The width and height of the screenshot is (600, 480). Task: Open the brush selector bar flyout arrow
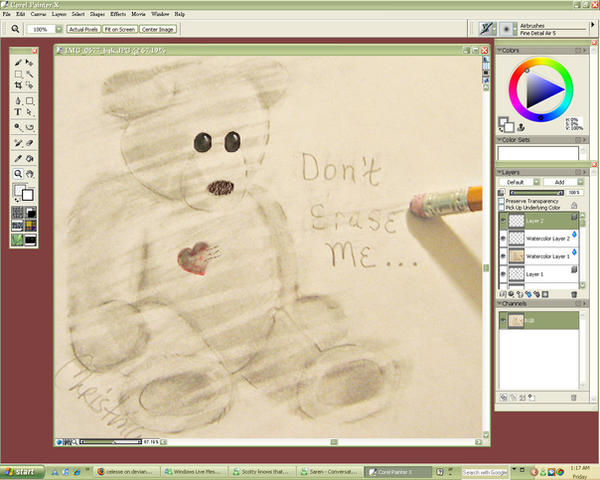593,24
